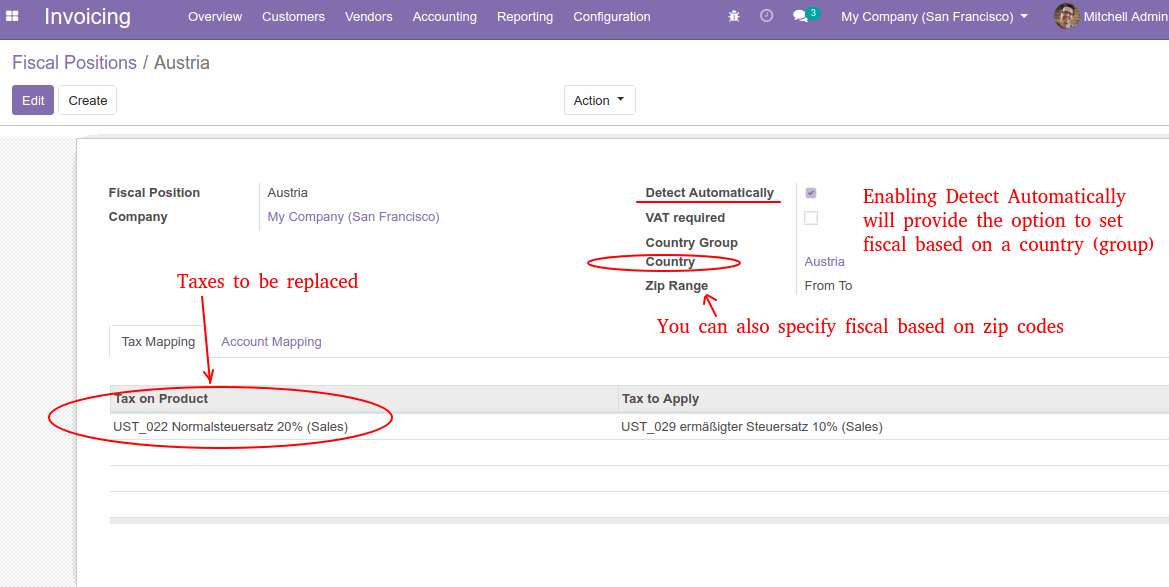Screen dimensions: 1169x587
Task: Switch to the Tax Mapping tab
Action: coord(158,342)
